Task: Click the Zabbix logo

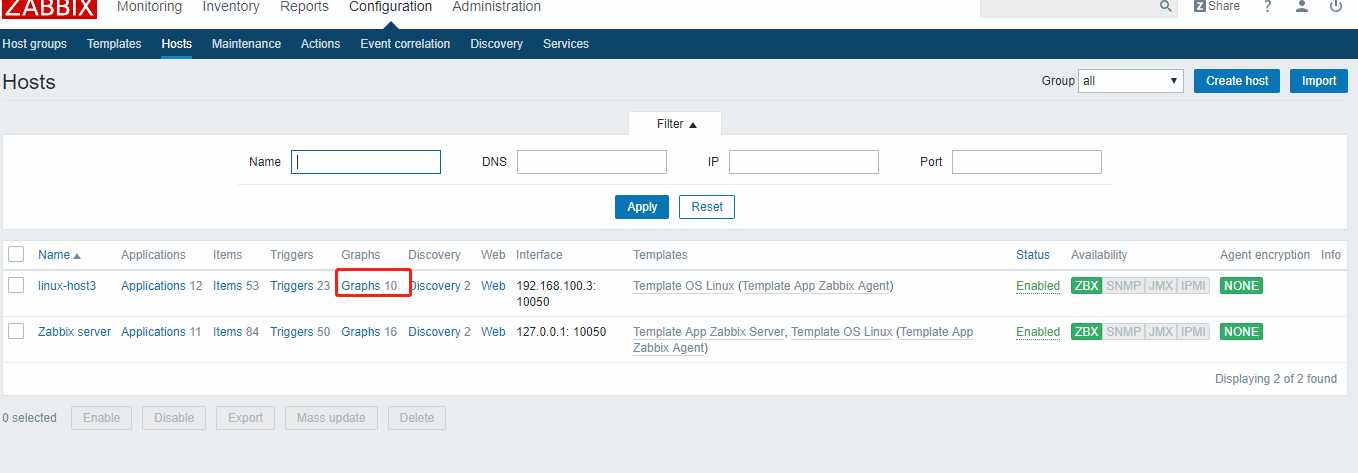Action: (x=50, y=8)
